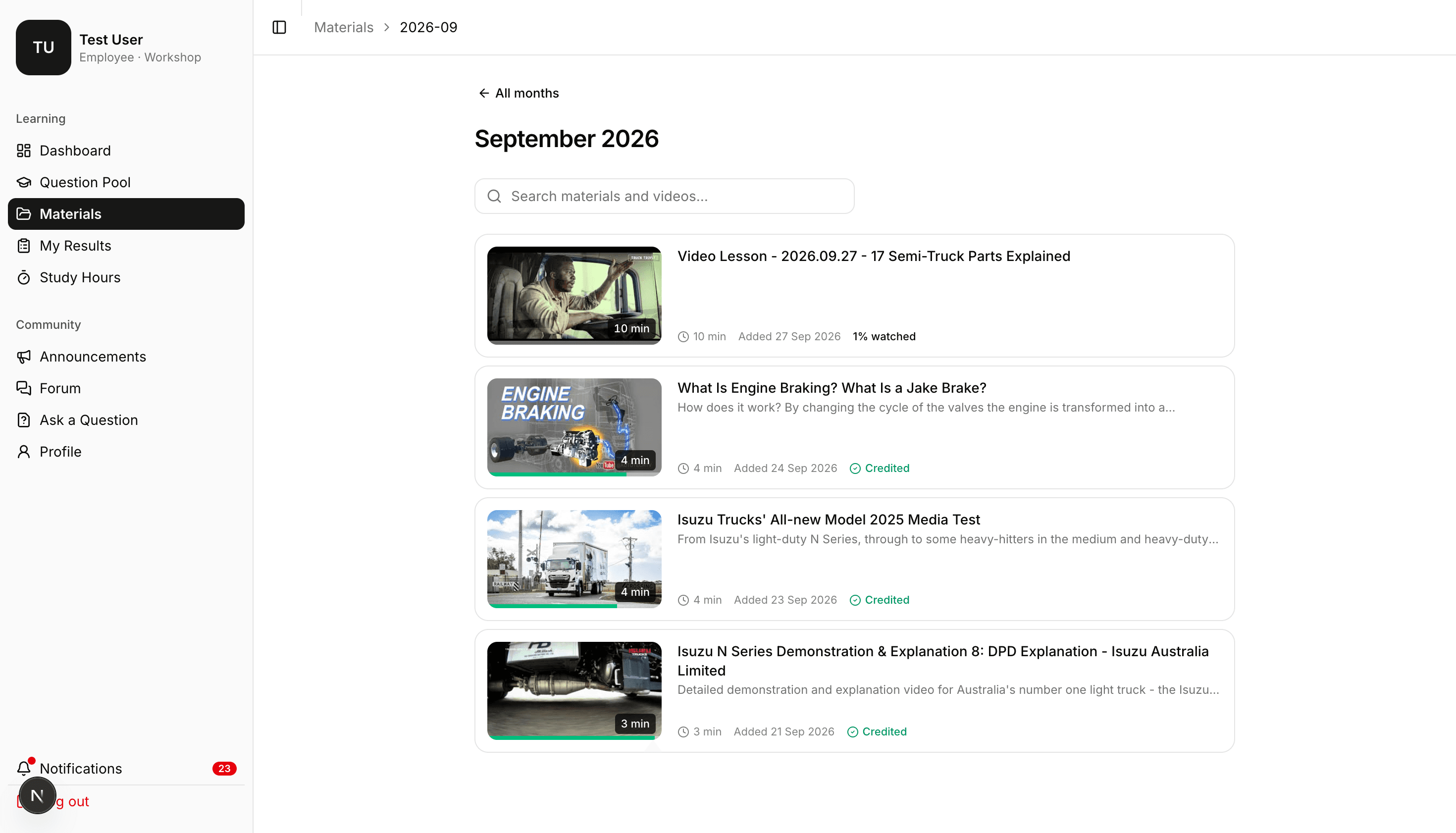Click the clock icon on Semi-Truck Parts lesson
The image size is (1456, 833).
pos(683,337)
